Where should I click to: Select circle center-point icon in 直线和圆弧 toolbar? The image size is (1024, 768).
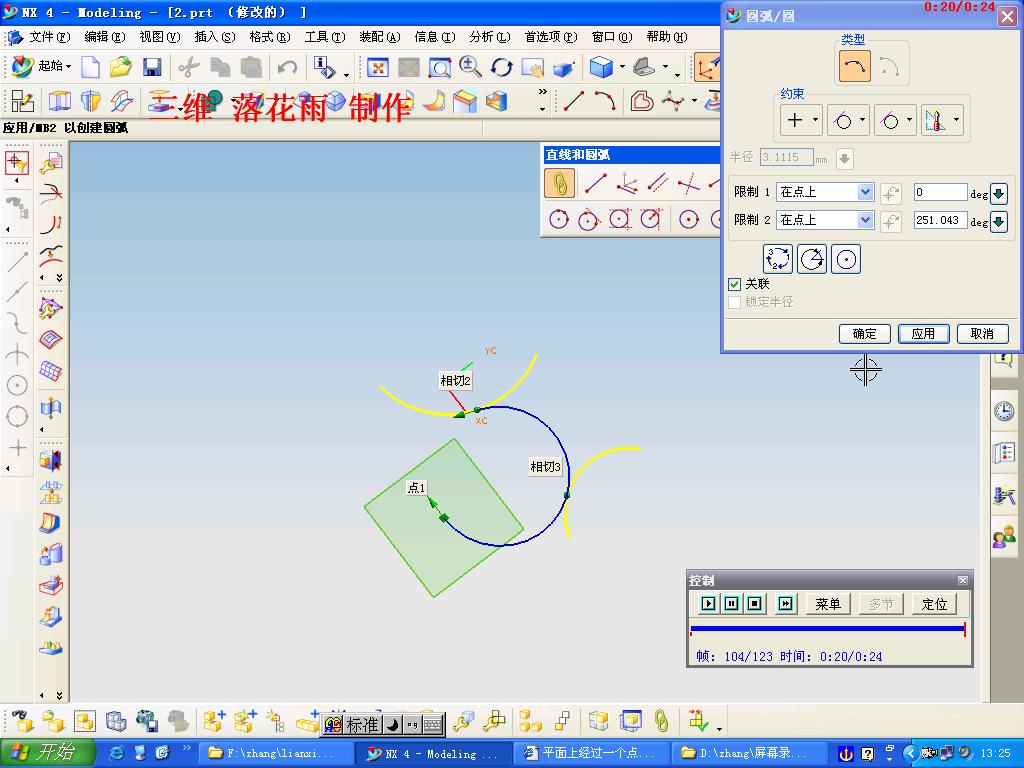(x=688, y=219)
